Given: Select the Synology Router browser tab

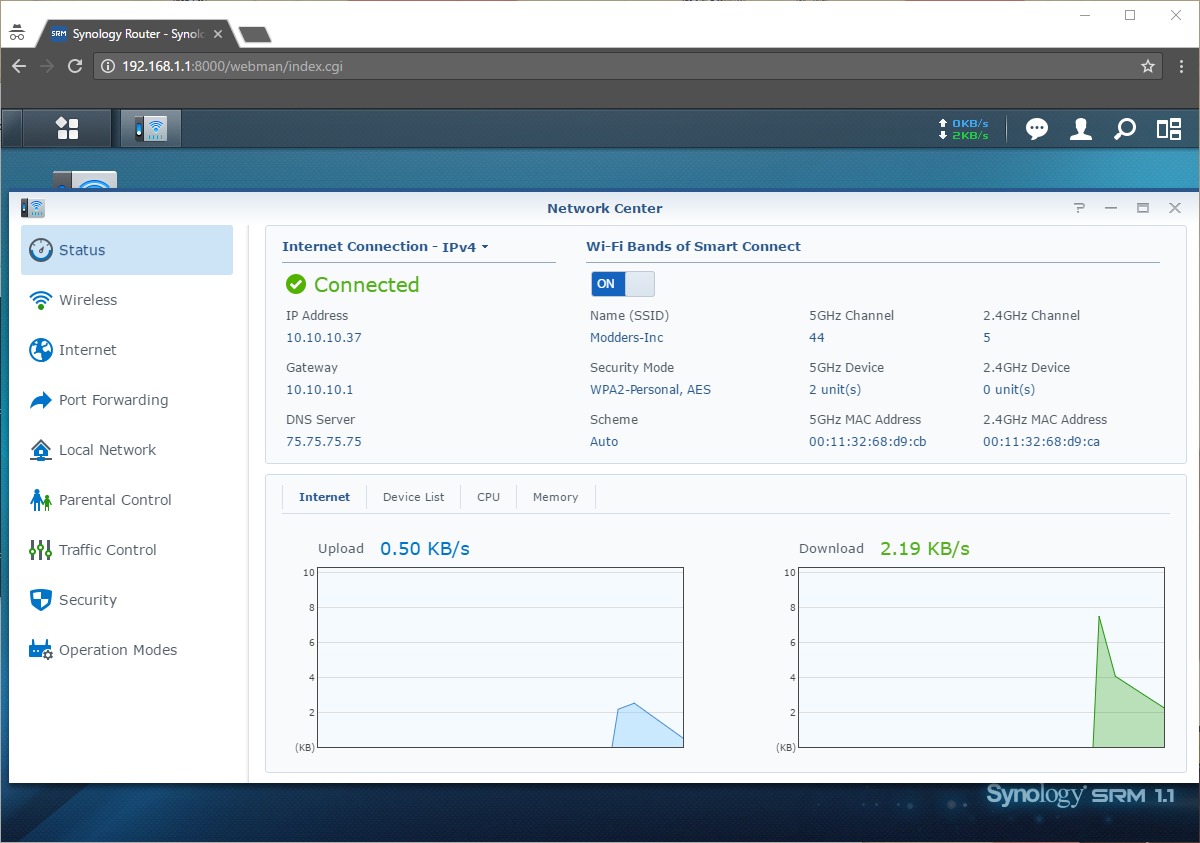Looking at the screenshot, I should pyautogui.click(x=135, y=34).
